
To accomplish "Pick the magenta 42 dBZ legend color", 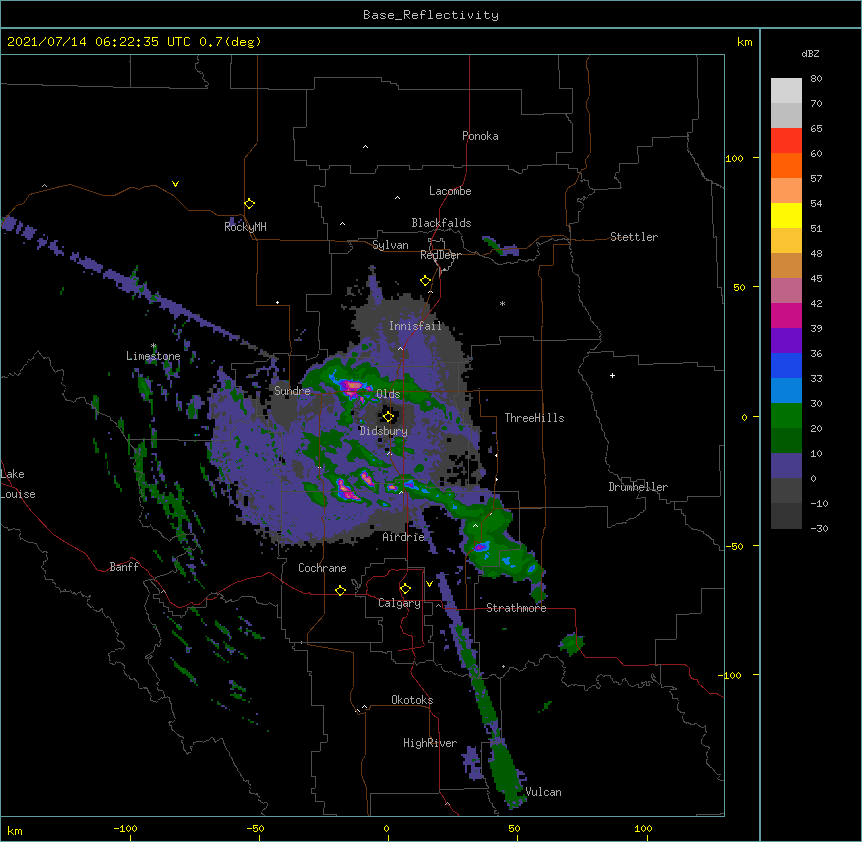I will coord(786,315).
